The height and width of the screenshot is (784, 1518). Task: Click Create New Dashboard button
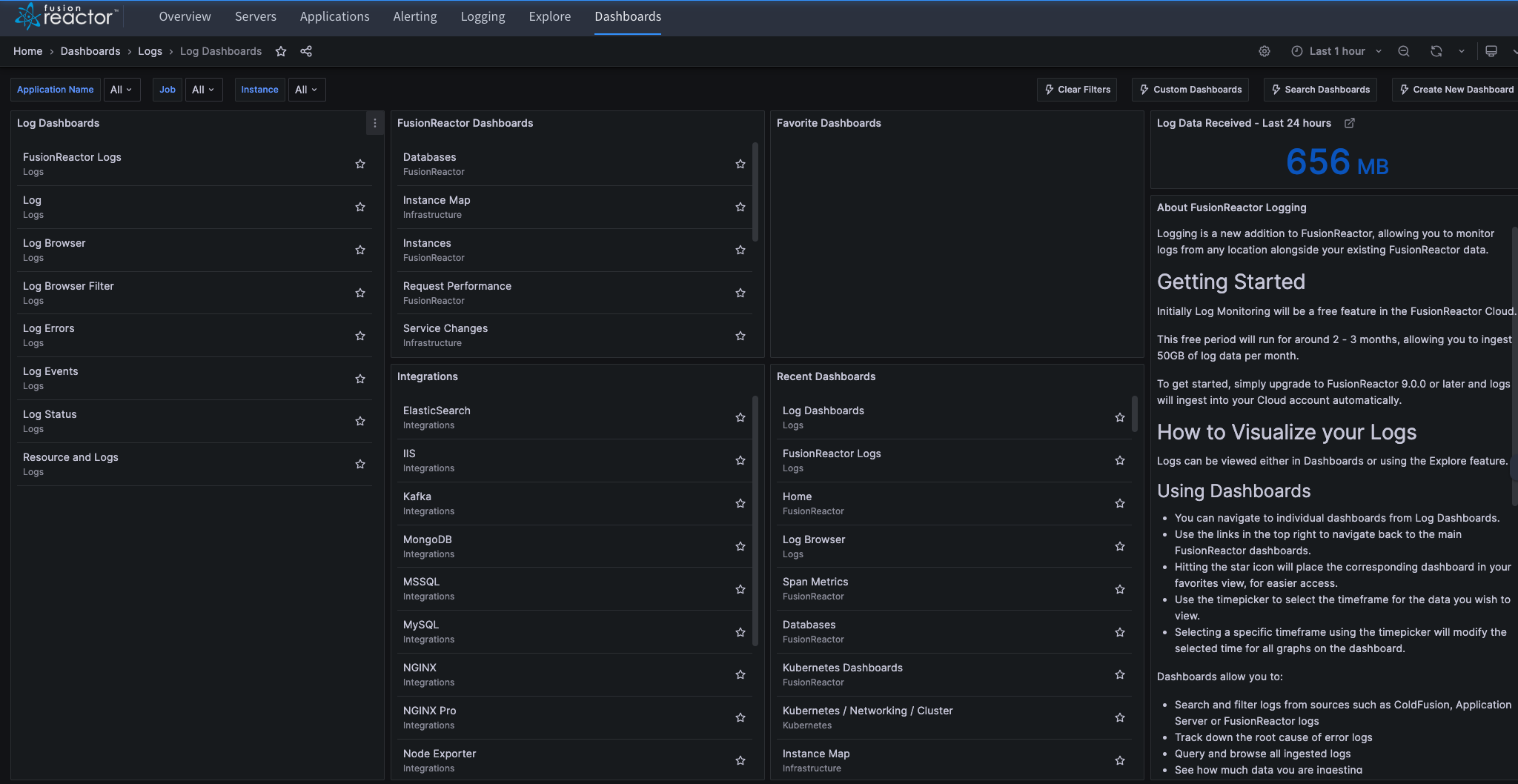[x=1456, y=90]
